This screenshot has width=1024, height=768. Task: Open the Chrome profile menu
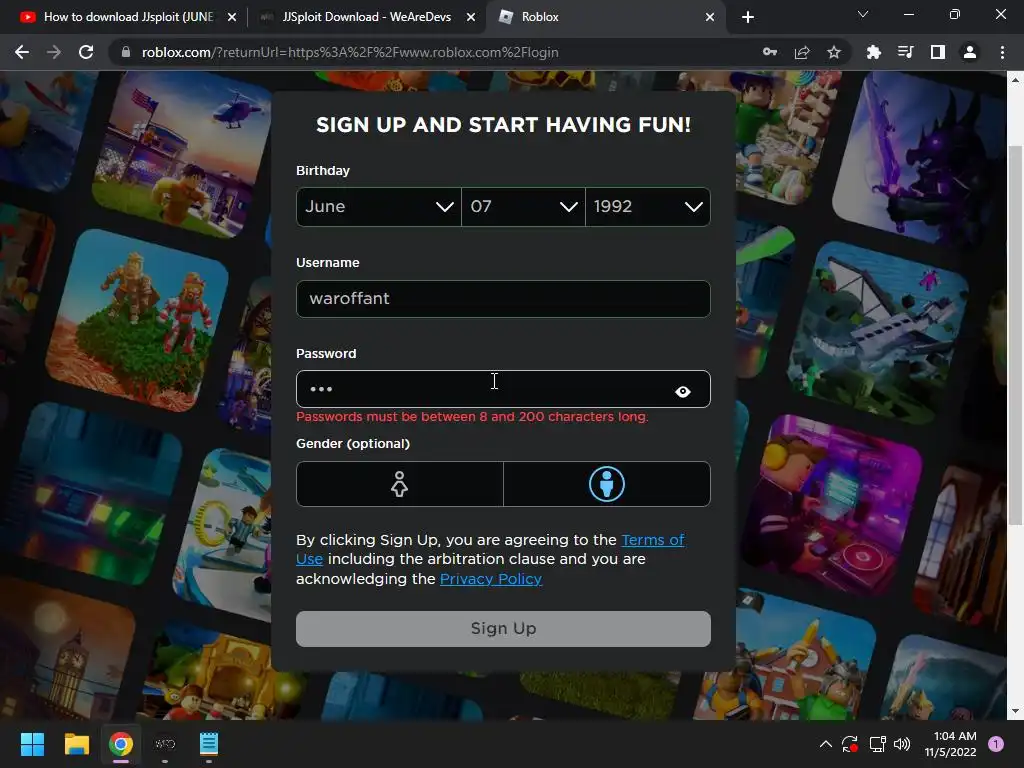point(970,52)
